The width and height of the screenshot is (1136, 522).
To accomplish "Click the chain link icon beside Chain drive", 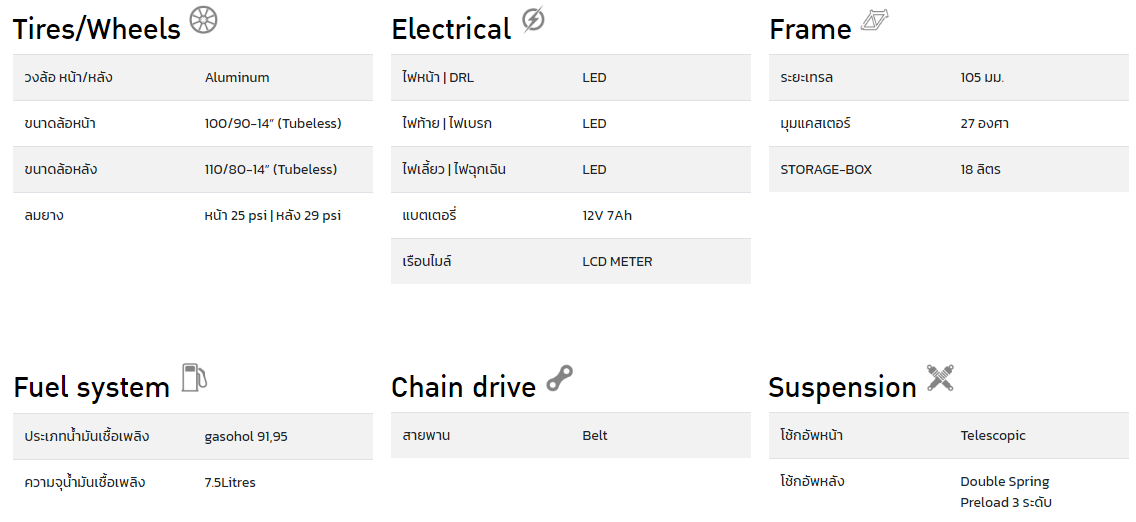I will click(559, 378).
